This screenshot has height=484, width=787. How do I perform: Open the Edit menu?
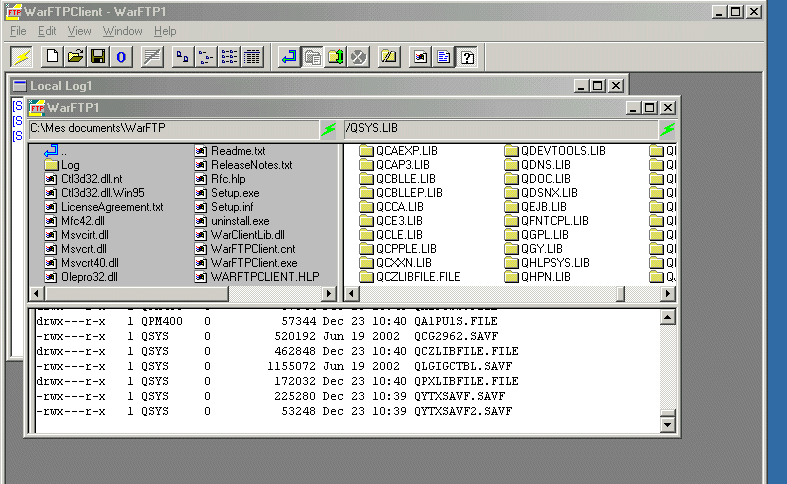tap(47, 31)
